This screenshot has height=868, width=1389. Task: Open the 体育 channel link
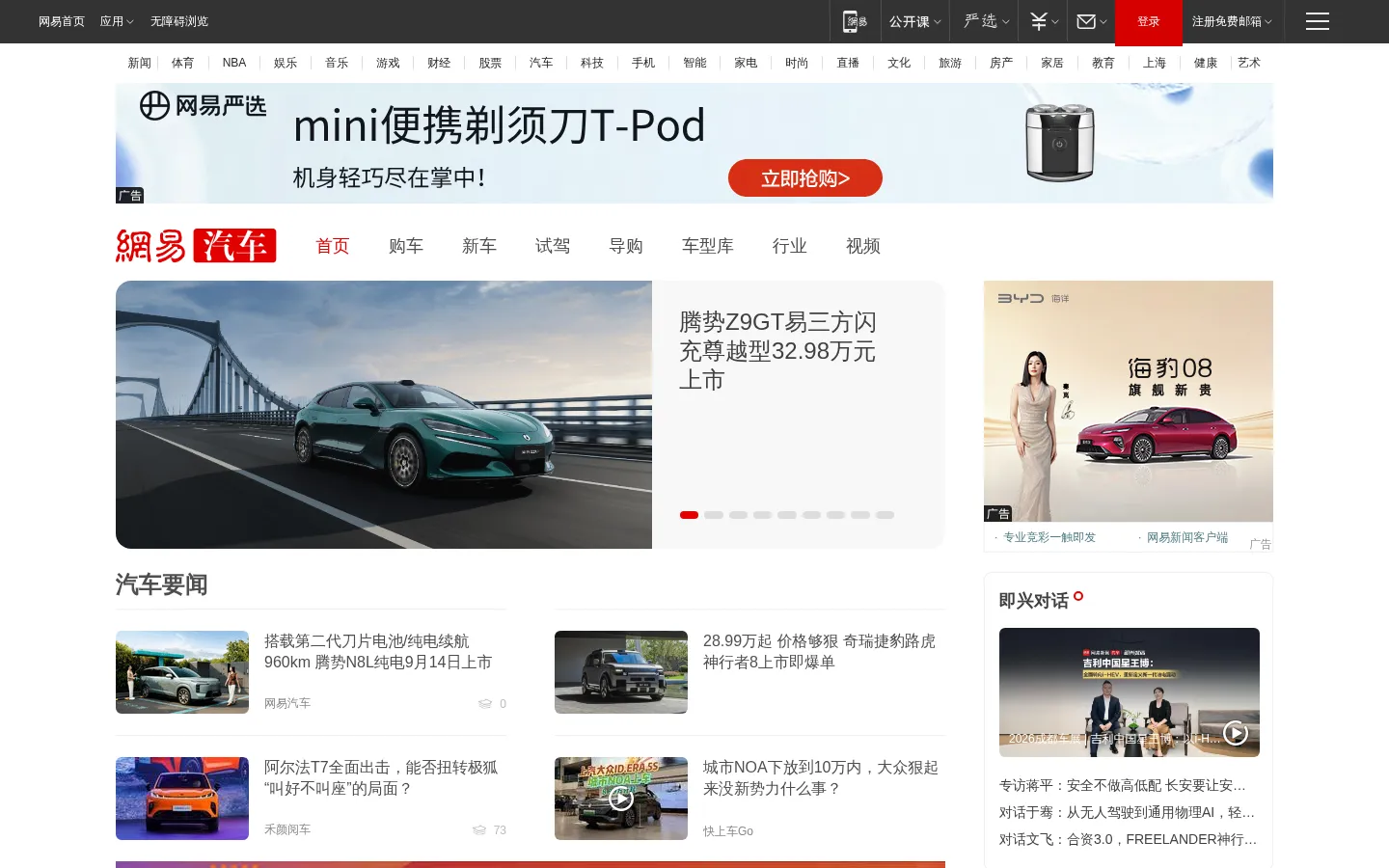[183, 63]
